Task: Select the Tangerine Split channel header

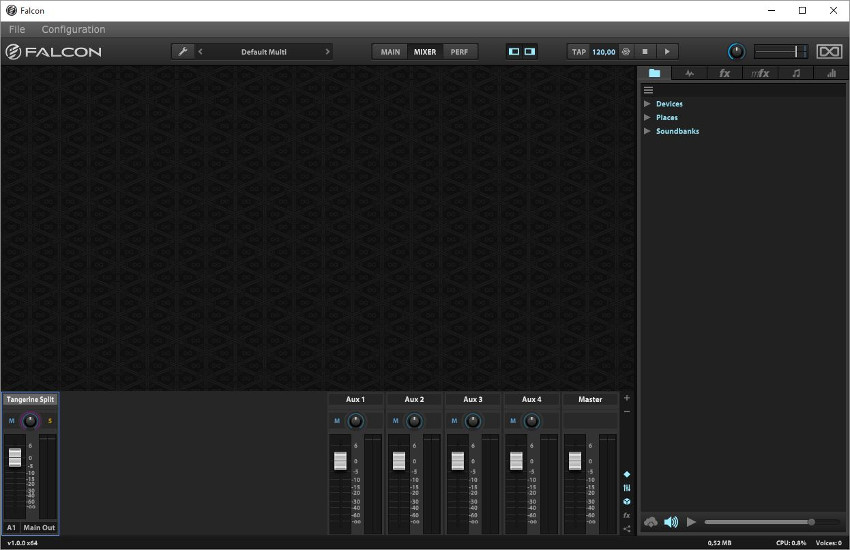Action: [30, 399]
